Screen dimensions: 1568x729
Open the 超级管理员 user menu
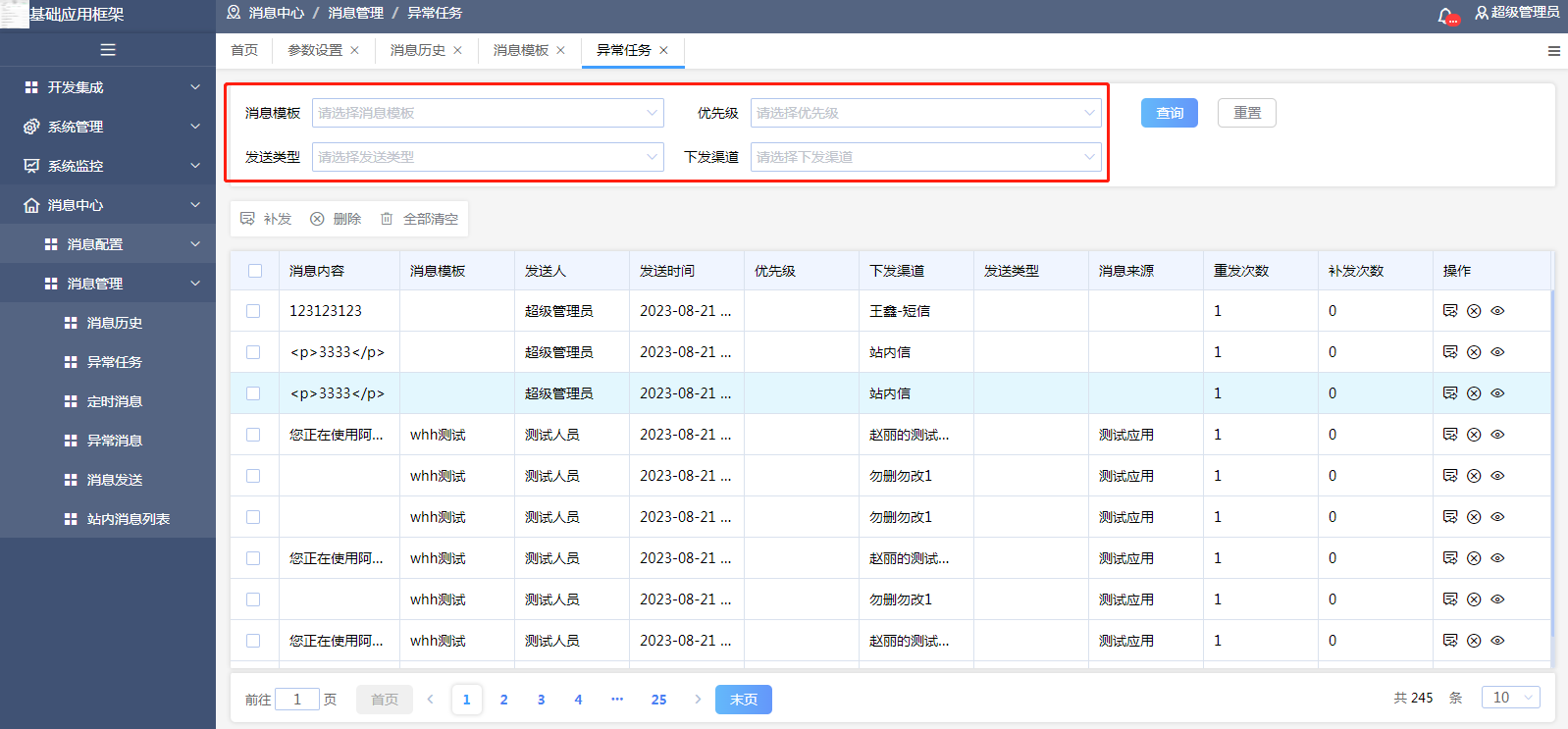(1518, 13)
